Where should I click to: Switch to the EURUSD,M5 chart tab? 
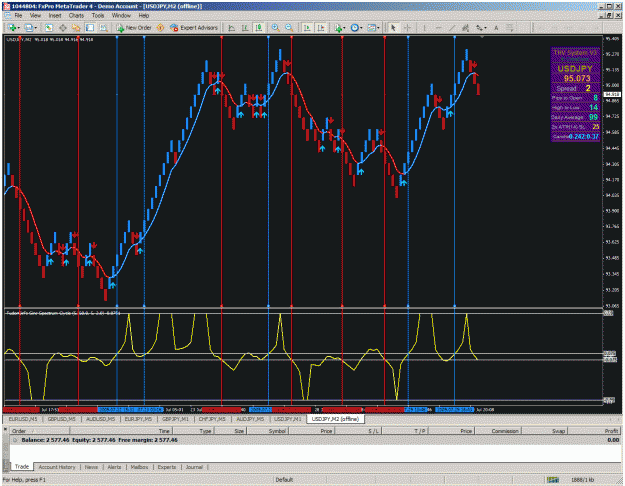pos(23,419)
